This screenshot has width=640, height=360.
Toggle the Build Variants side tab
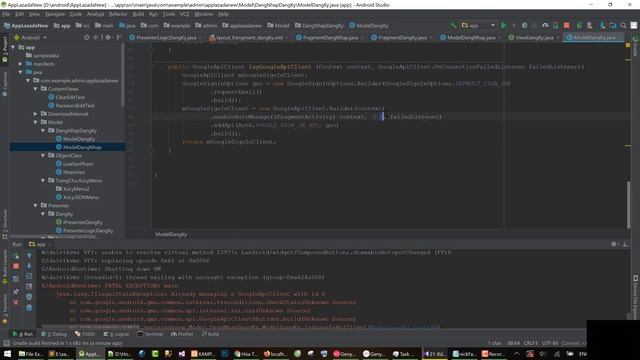click(4, 267)
